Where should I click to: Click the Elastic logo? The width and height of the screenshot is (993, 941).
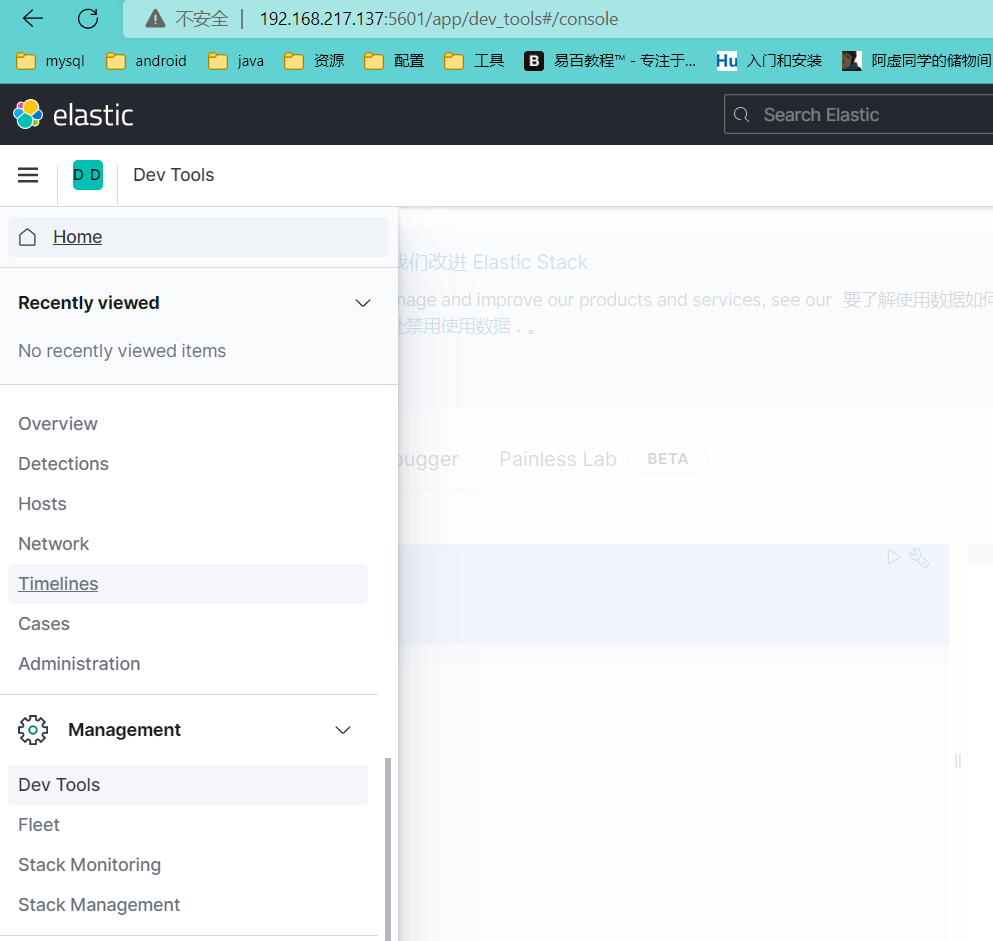73,115
